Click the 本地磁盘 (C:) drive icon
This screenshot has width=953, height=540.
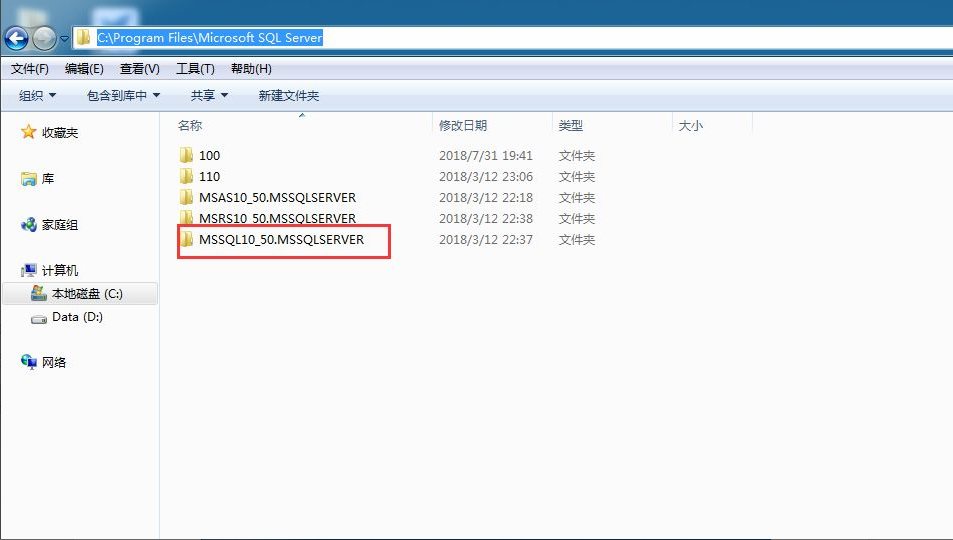(39, 294)
